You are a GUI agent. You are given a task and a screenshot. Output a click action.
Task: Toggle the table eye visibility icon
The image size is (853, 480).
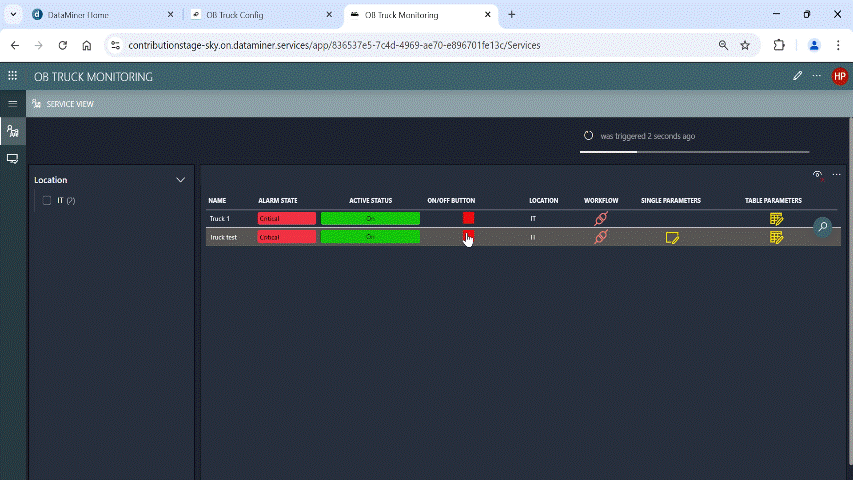pyautogui.click(x=818, y=175)
